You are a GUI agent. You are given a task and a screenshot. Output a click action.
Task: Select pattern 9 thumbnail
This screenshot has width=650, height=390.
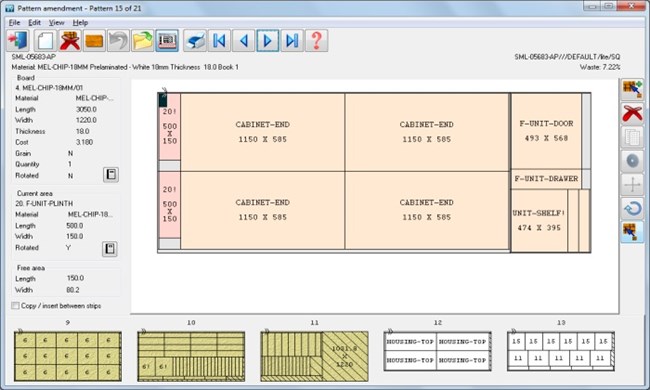68,356
